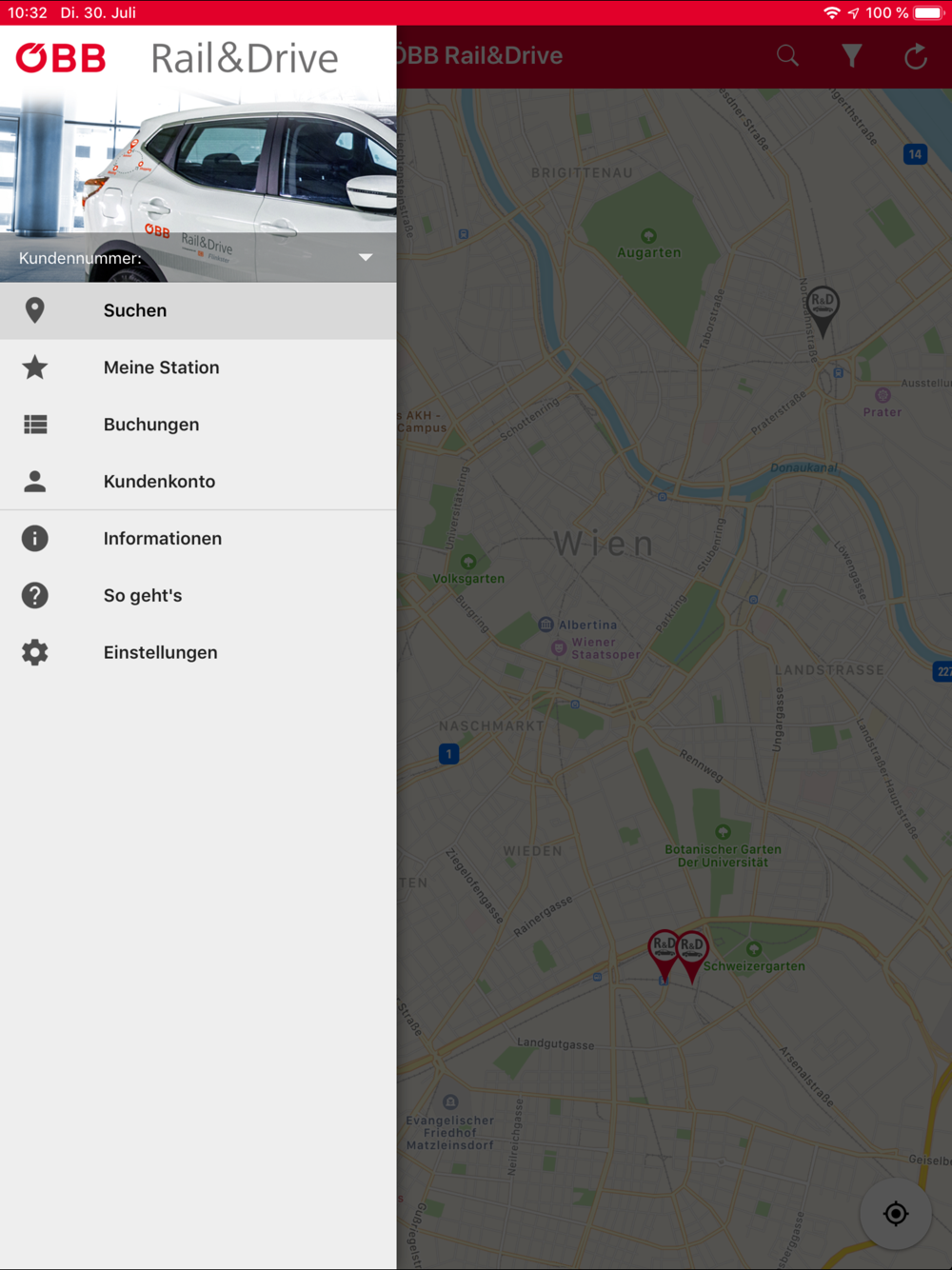This screenshot has height=1270, width=952.
Task: Open the Kundenkonto menu entry
Action: (198, 482)
